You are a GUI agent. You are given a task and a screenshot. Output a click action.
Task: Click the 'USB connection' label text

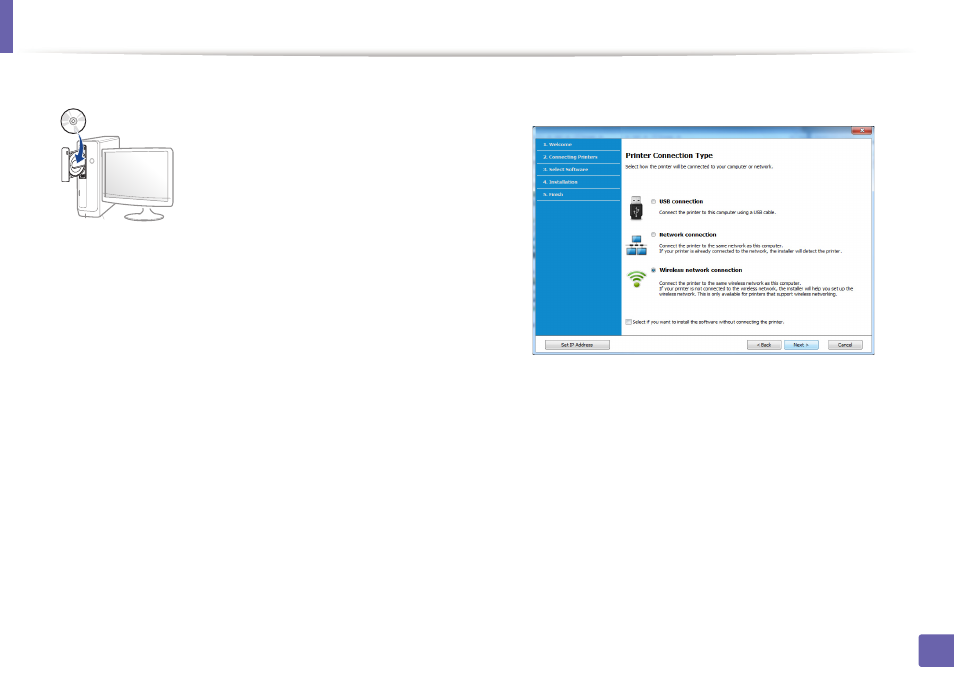pos(681,201)
